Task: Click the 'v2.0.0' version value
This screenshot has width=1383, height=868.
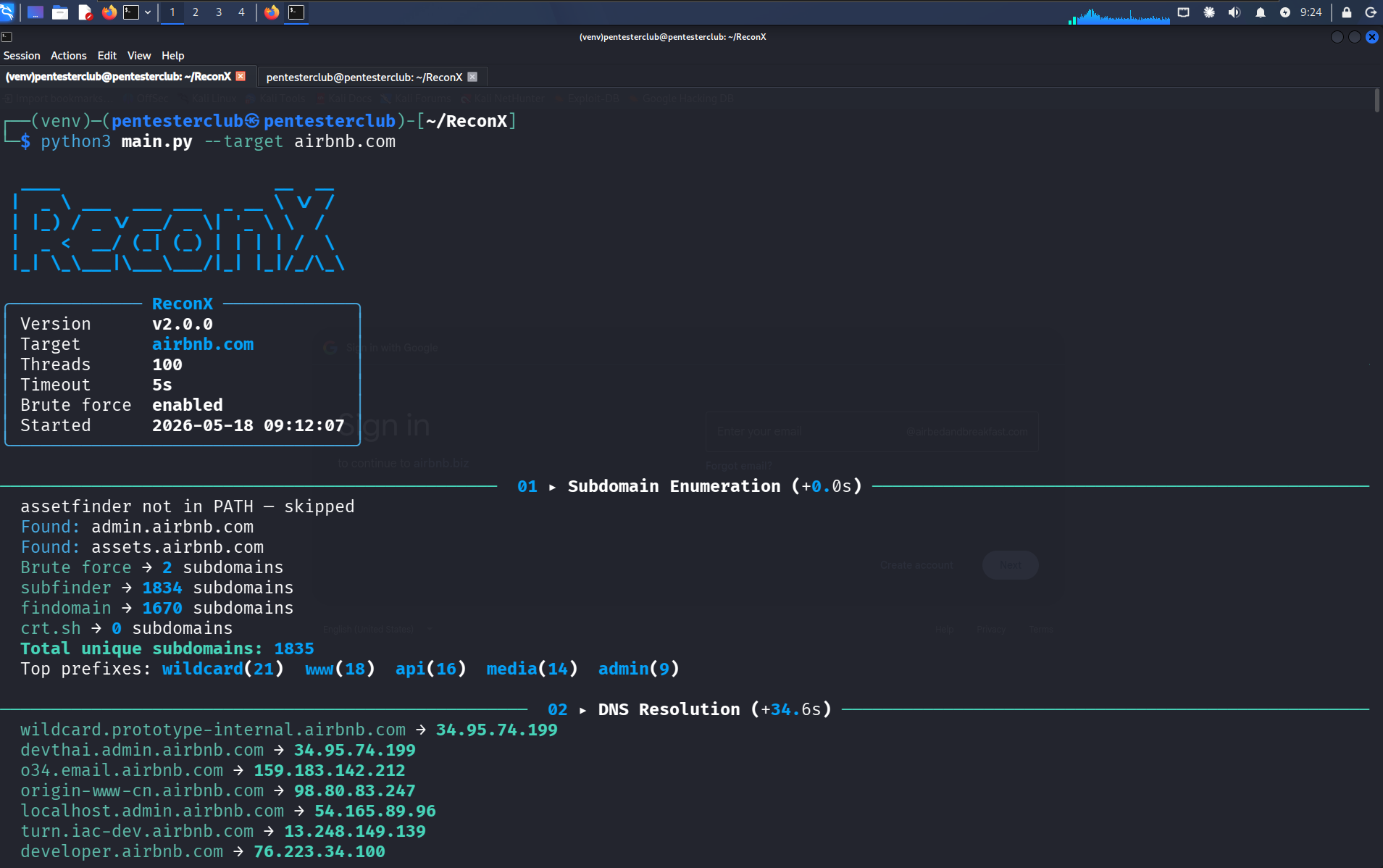Action: [x=183, y=324]
